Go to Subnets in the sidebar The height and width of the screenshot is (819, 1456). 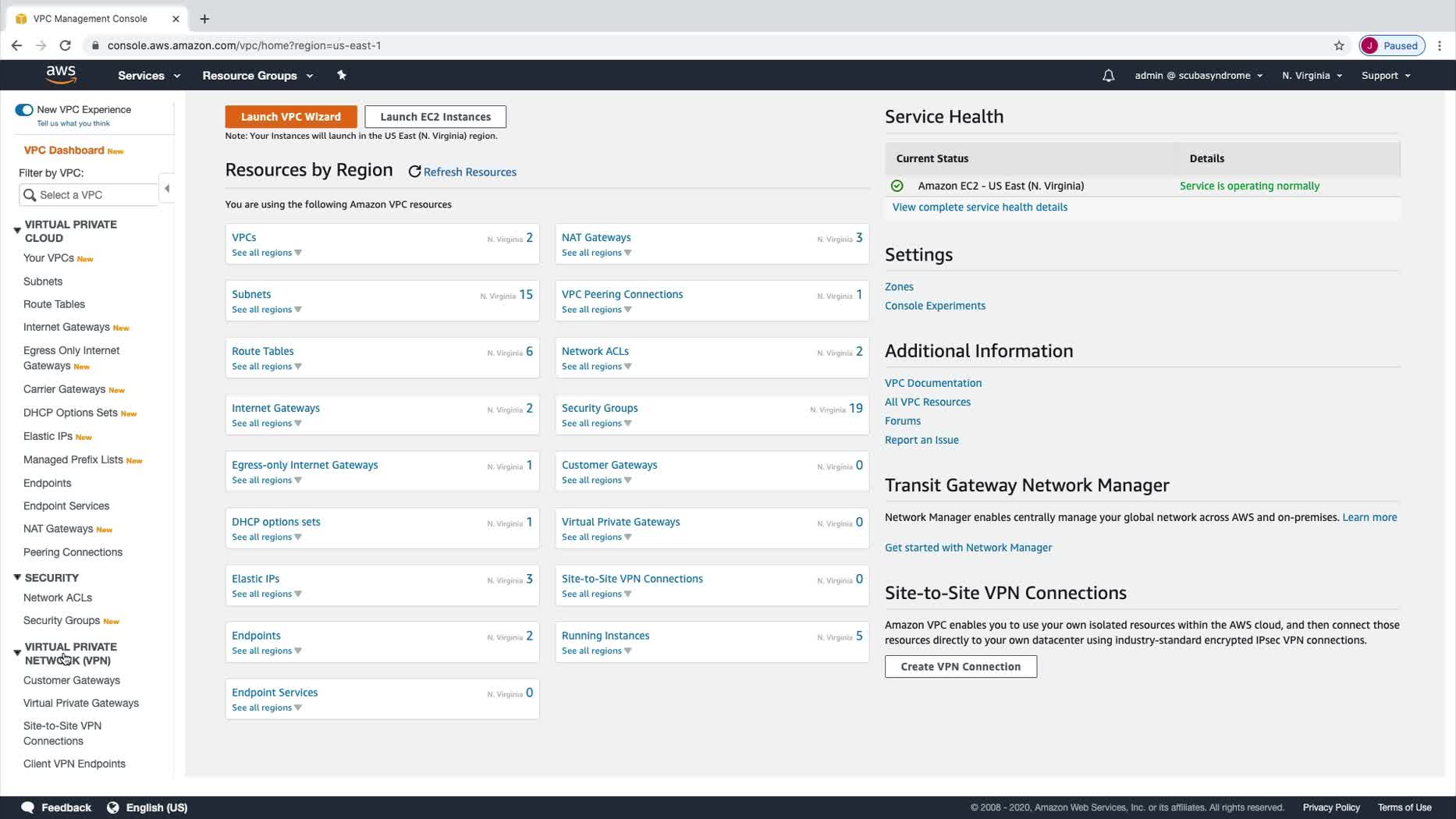pyautogui.click(x=43, y=282)
